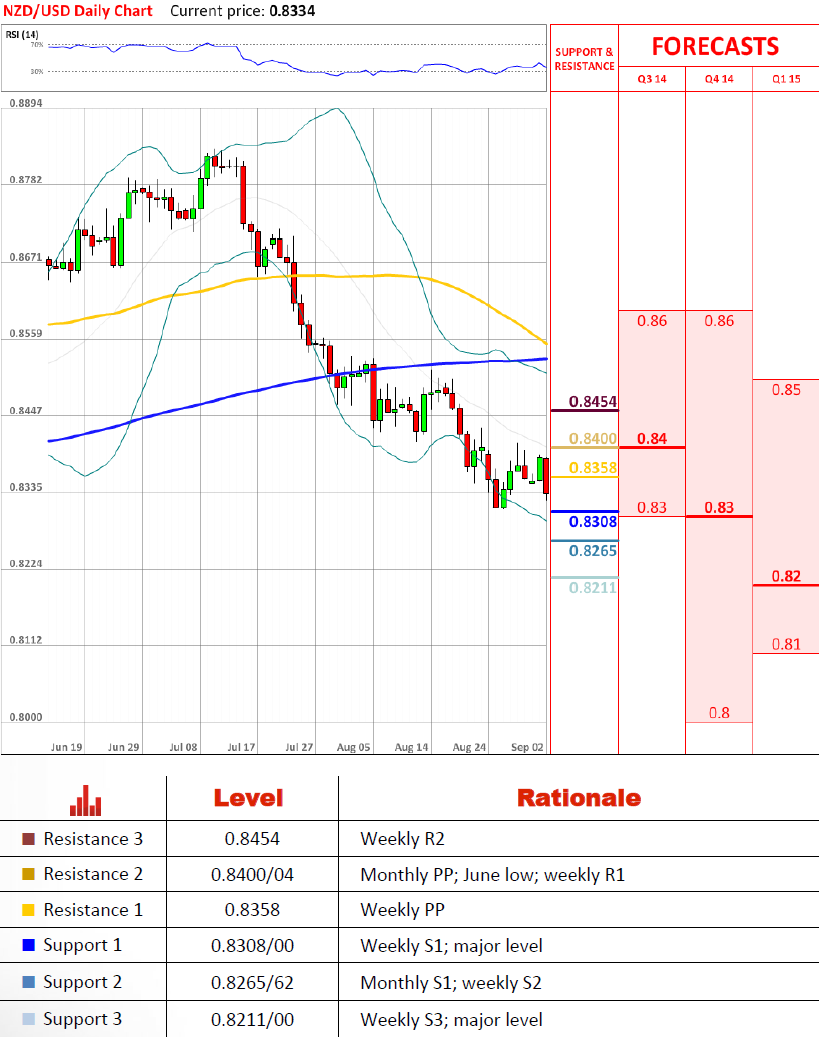
Task: Click the 0.8358 resistance level label
Action: (x=593, y=468)
